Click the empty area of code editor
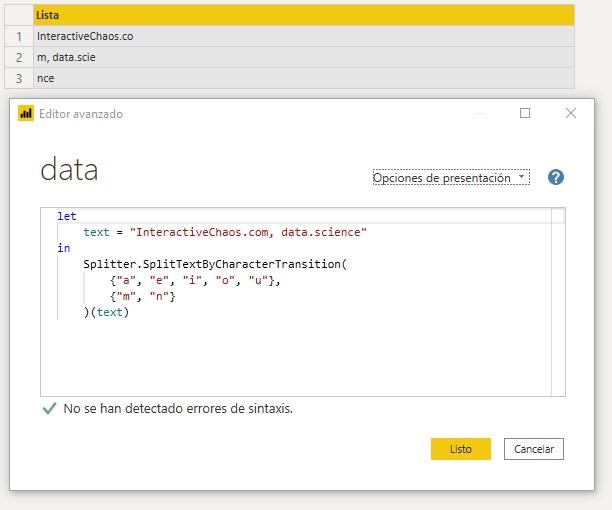The width and height of the screenshot is (612, 510). tap(297, 357)
